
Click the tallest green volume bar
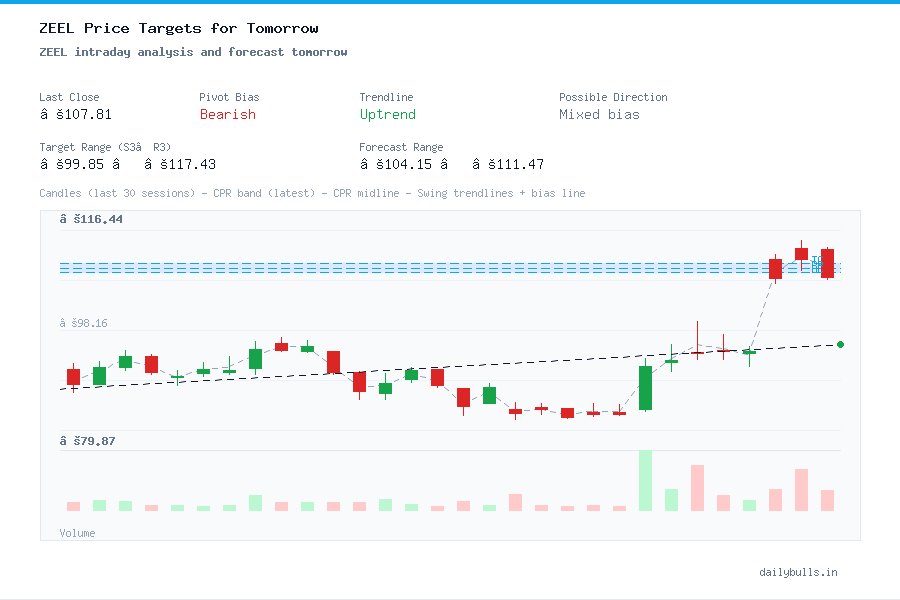(x=645, y=481)
